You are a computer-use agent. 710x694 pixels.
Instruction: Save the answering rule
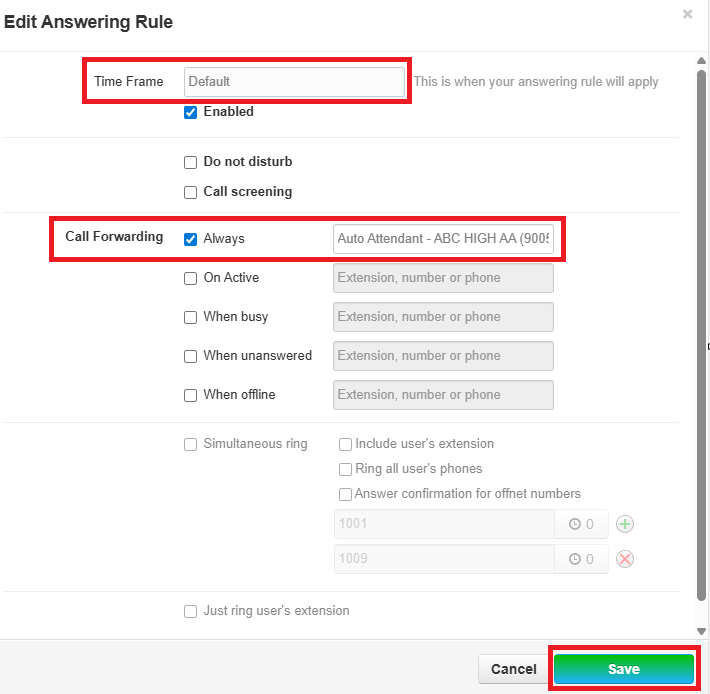click(623, 669)
